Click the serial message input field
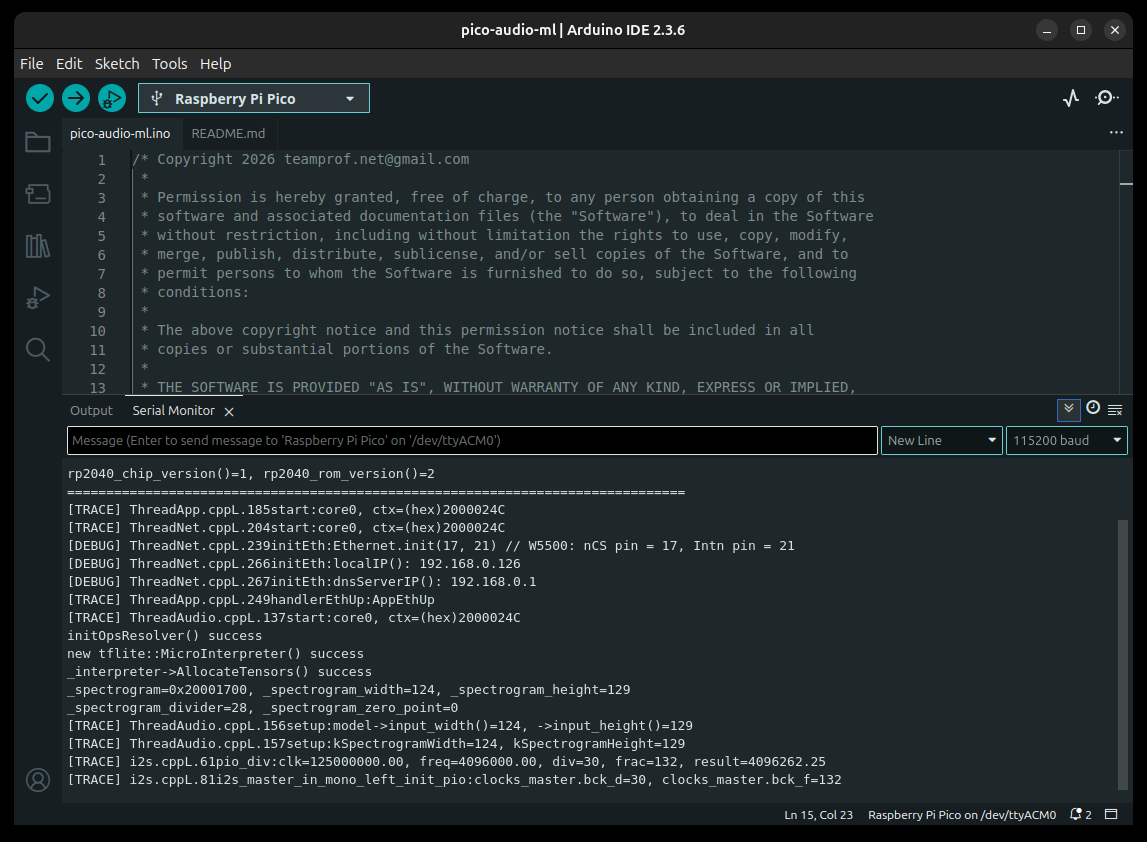1147x842 pixels. pyautogui.click(x=472, y=440)
